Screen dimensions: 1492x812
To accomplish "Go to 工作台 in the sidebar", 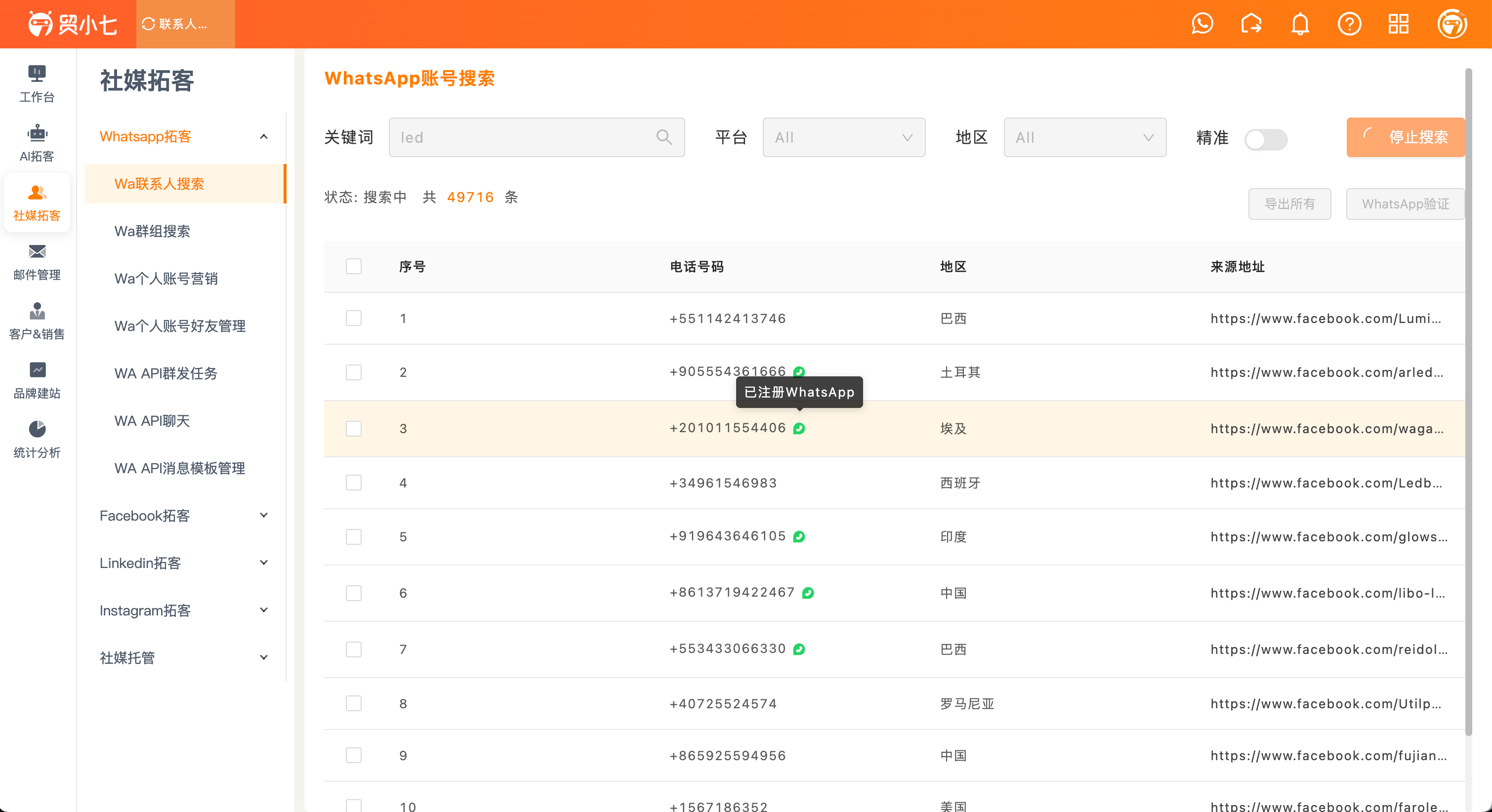I will (x=37, y=84).
